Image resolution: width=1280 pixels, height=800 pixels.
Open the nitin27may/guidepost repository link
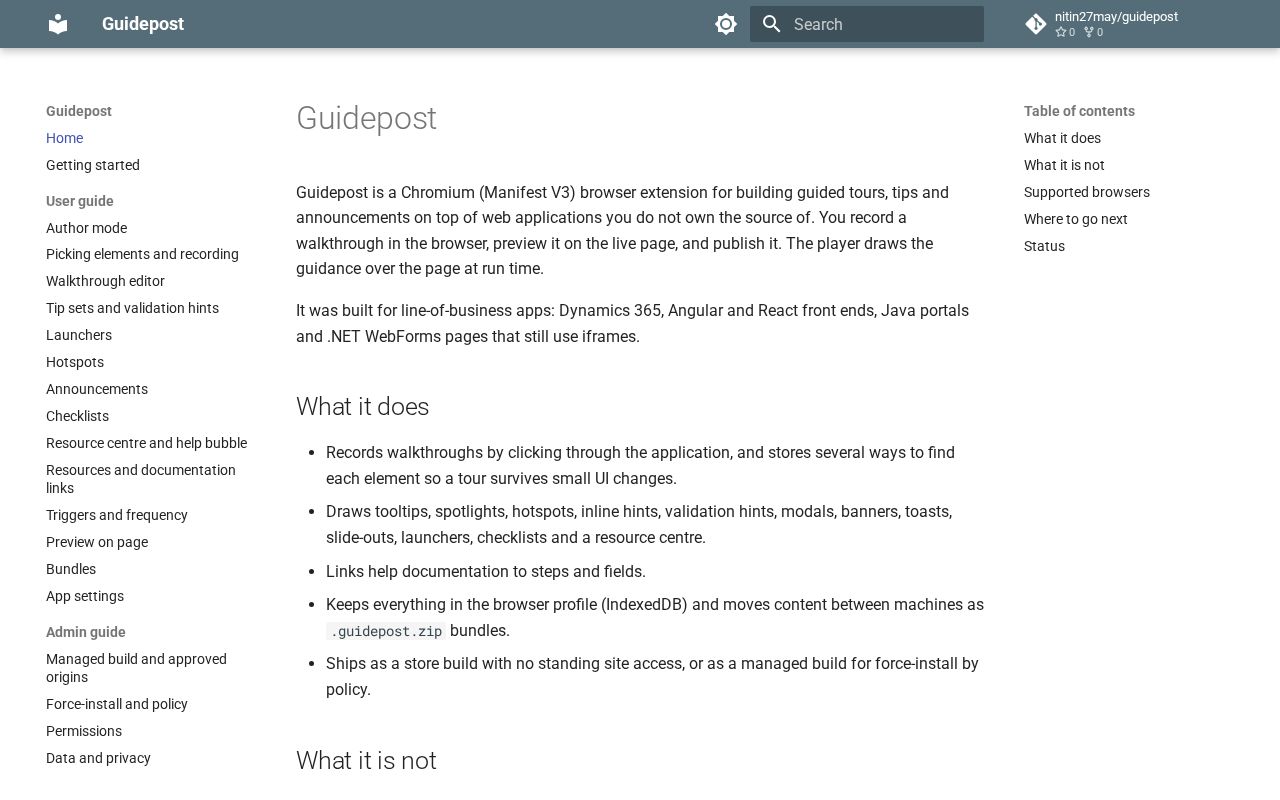click(x=1115, y=24)
